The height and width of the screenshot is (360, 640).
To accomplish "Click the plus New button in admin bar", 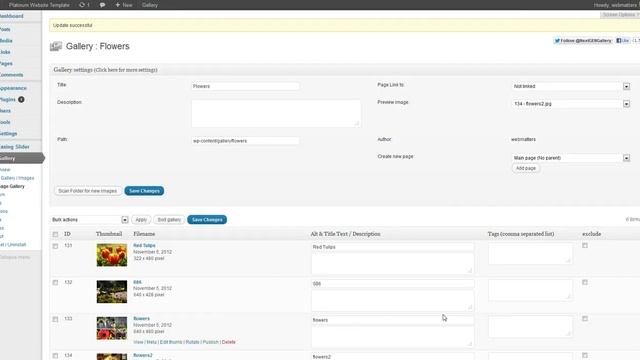I will coord(124,5).
